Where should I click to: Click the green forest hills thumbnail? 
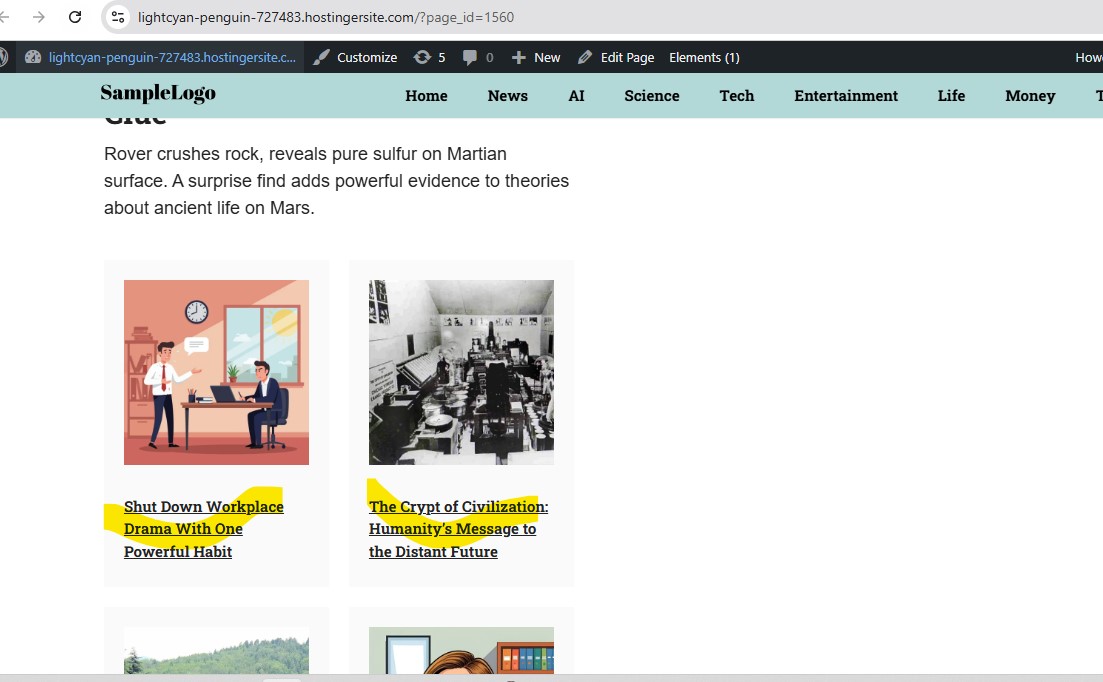(x=216, y=650)
